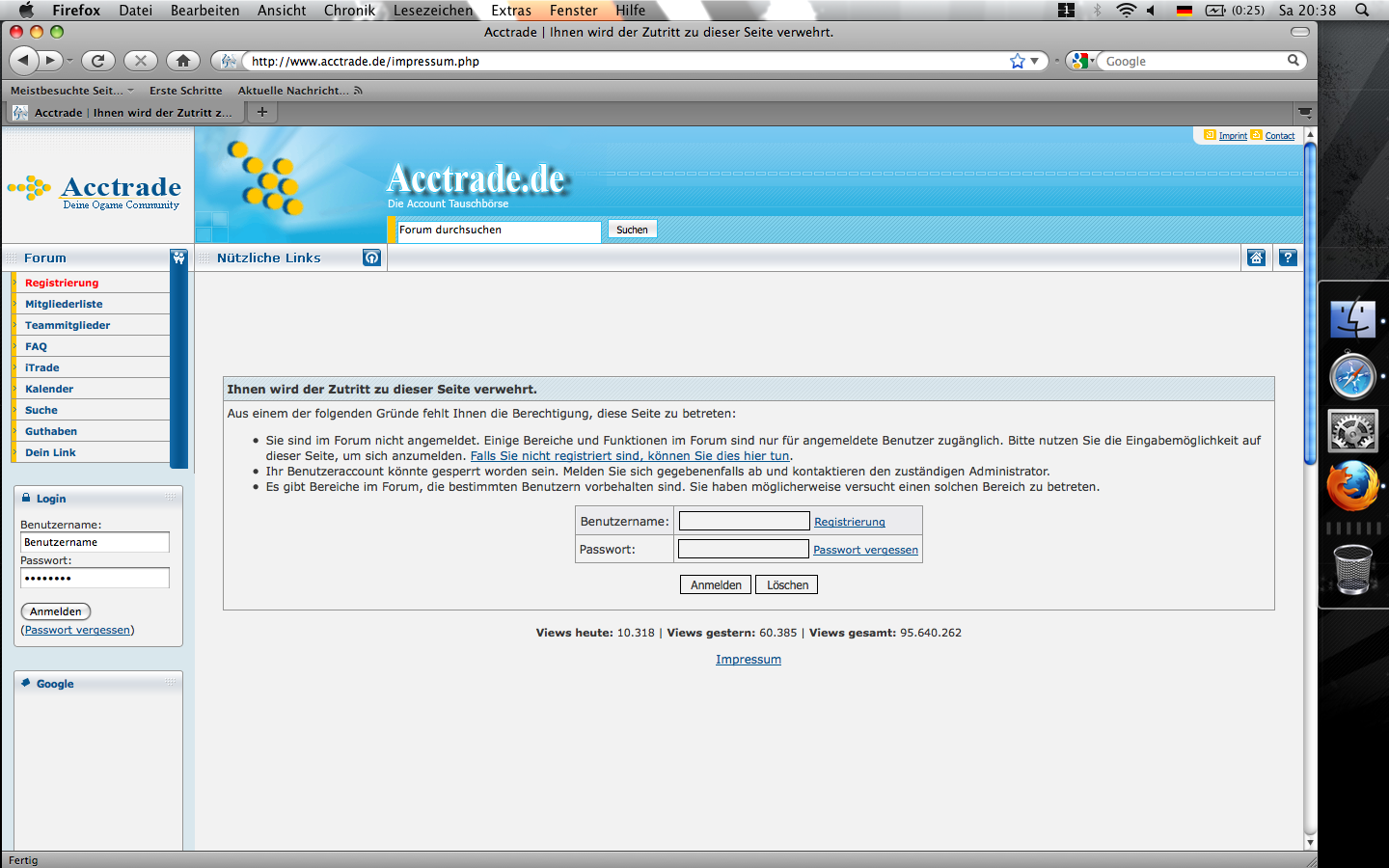Click the blue home icon in forum navbar

[1256, 258]
